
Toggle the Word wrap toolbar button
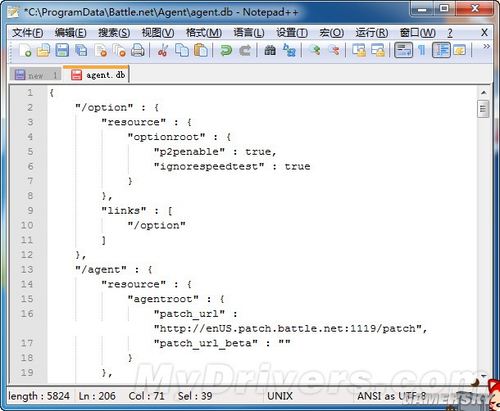tap(403, 50)
